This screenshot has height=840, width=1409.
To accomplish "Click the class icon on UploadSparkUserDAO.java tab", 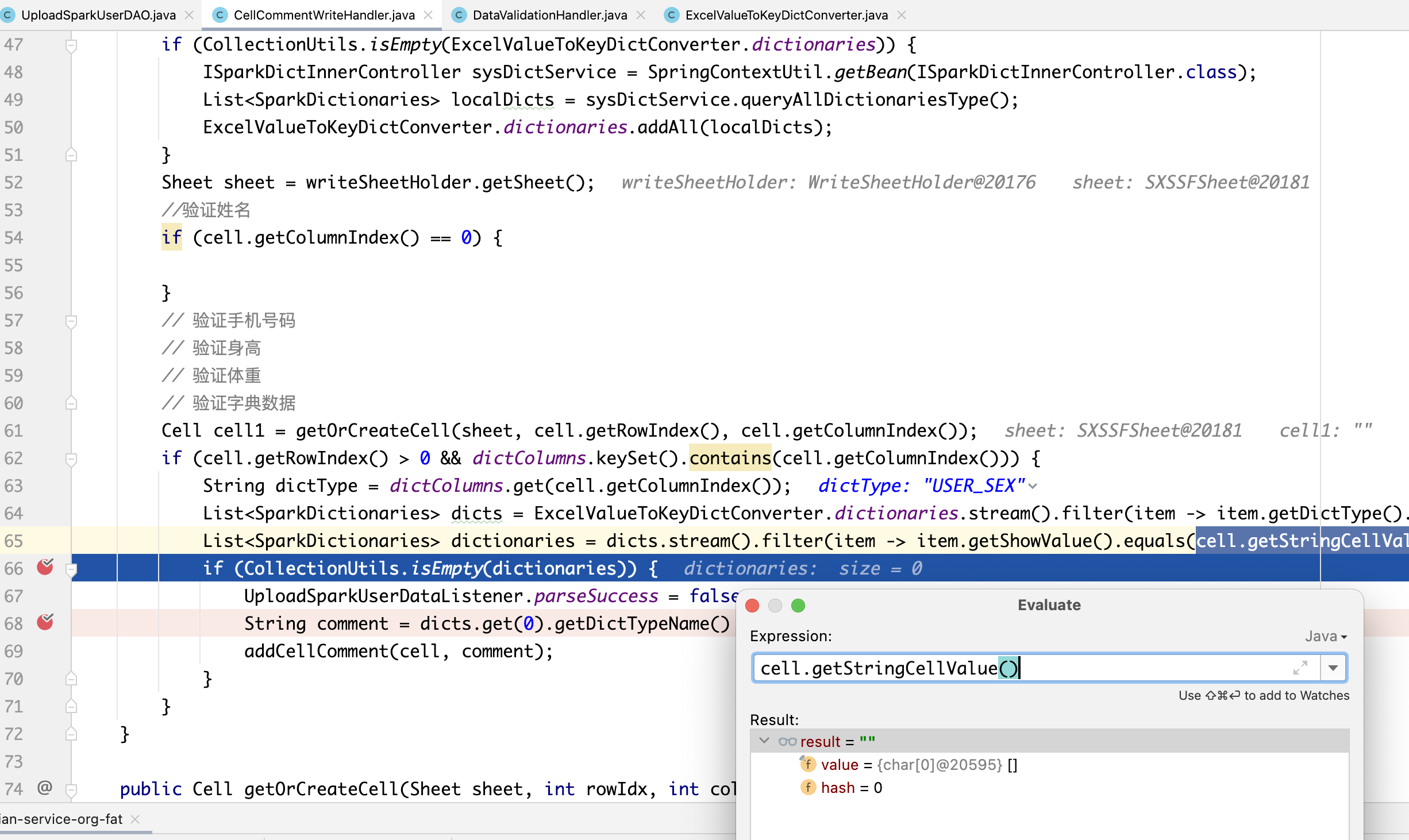I will pyautogui.click(x=8, y=15).
